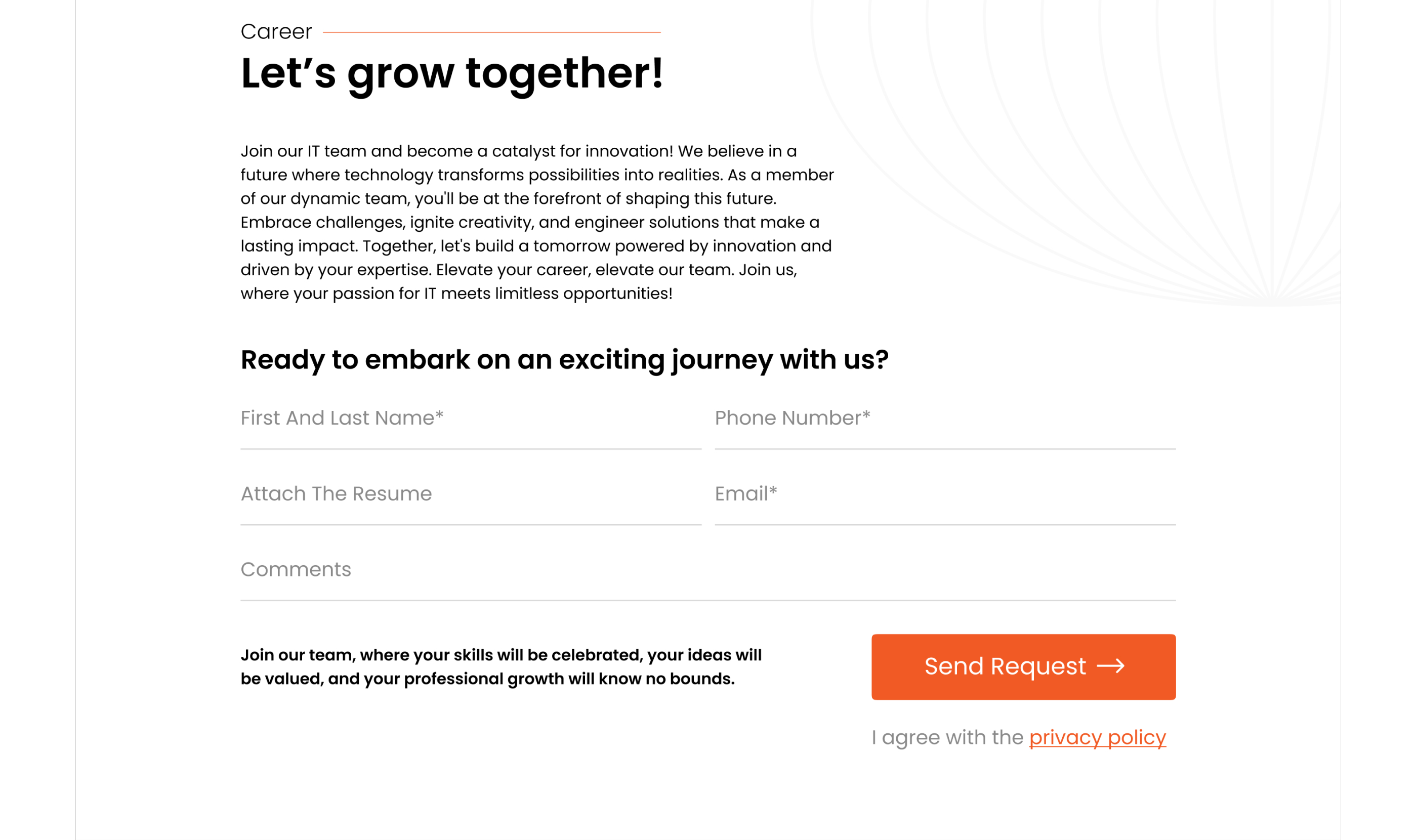The image size is (1417, 840).
Task: Open the privacy policy link
Action: pyautogui.click(x=1097, y=738)
